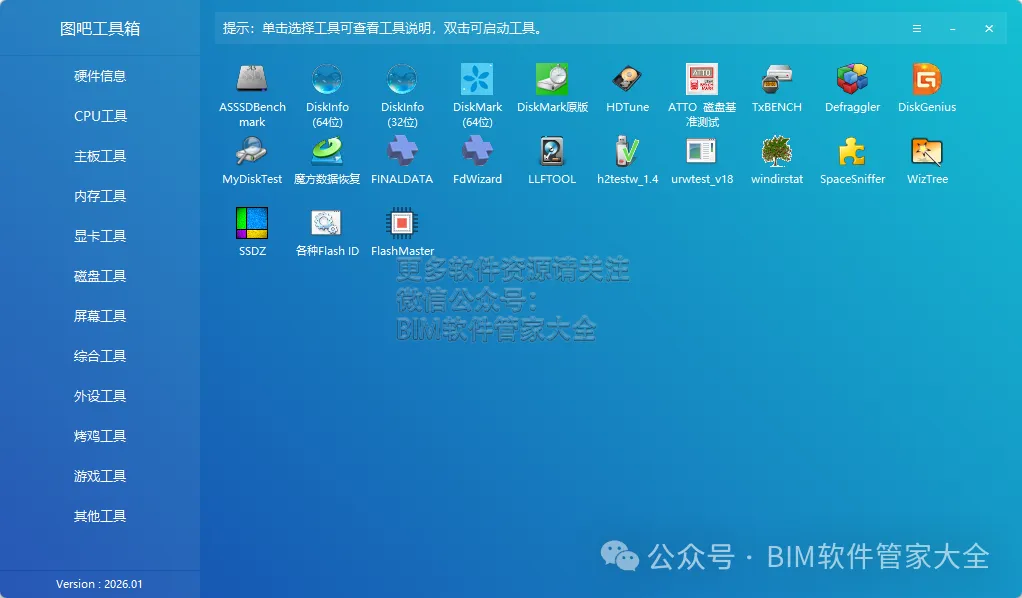Select ATTO 磁盘基准测试 icon
This screenshot has height=598, width=1022.
(702, 79)
